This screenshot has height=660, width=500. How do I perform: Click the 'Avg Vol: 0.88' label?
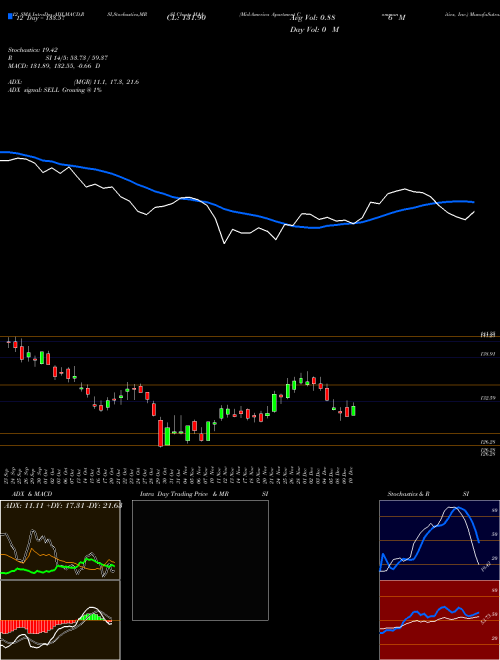point(312,18)
